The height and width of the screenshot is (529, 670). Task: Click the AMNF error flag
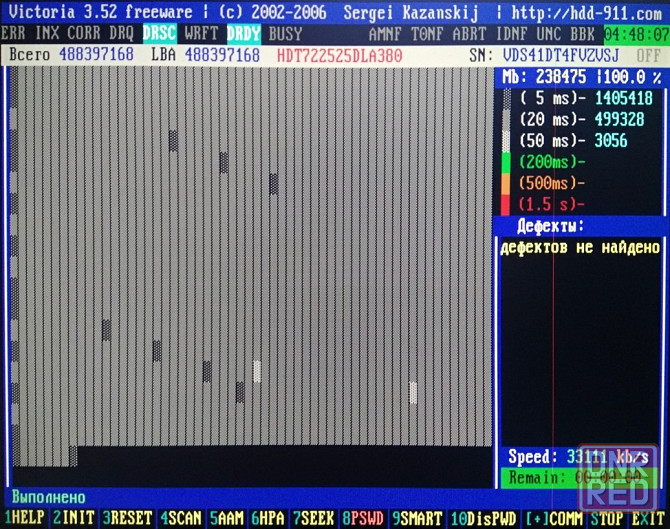[385, 33]
